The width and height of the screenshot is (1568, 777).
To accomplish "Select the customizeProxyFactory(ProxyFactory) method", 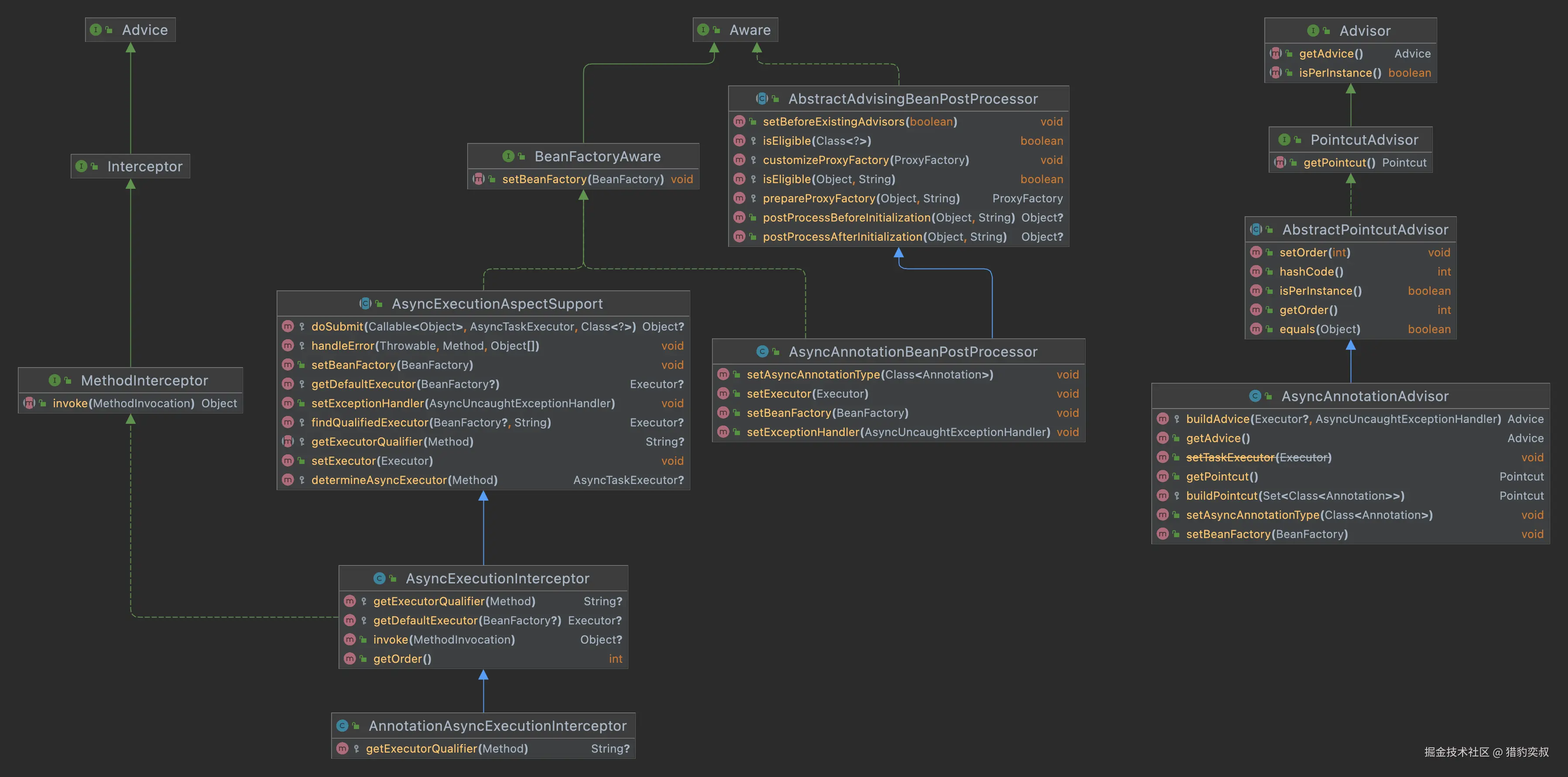I will pyautogui.click(x=865, y=160).
